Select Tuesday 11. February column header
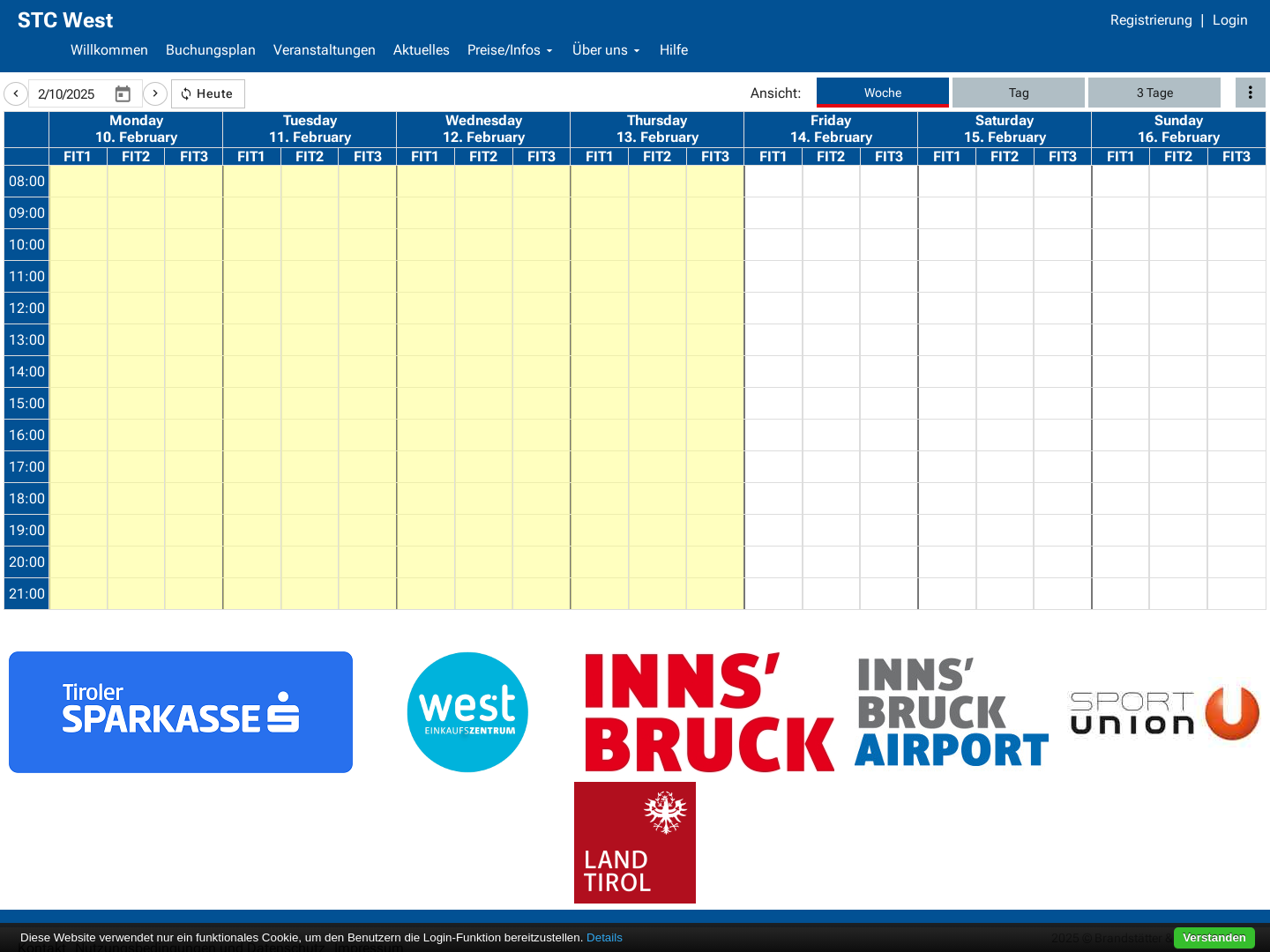Image resolution: width=1270 pixels, height=952 pixels. click(x=310, y=129)
